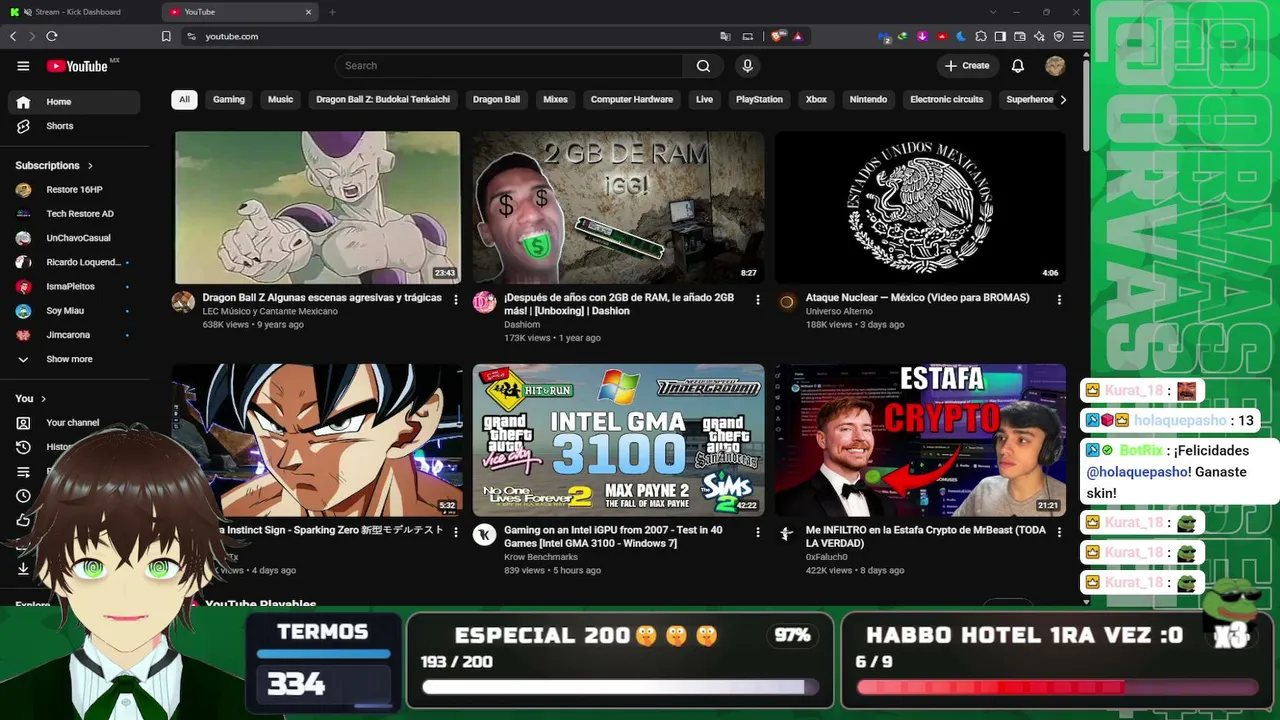Image resolution: width=1280 pixels, height=720 pixels.
Task: Open options menu for Dragon Ball Z video
Action: [x=456, y=299]
